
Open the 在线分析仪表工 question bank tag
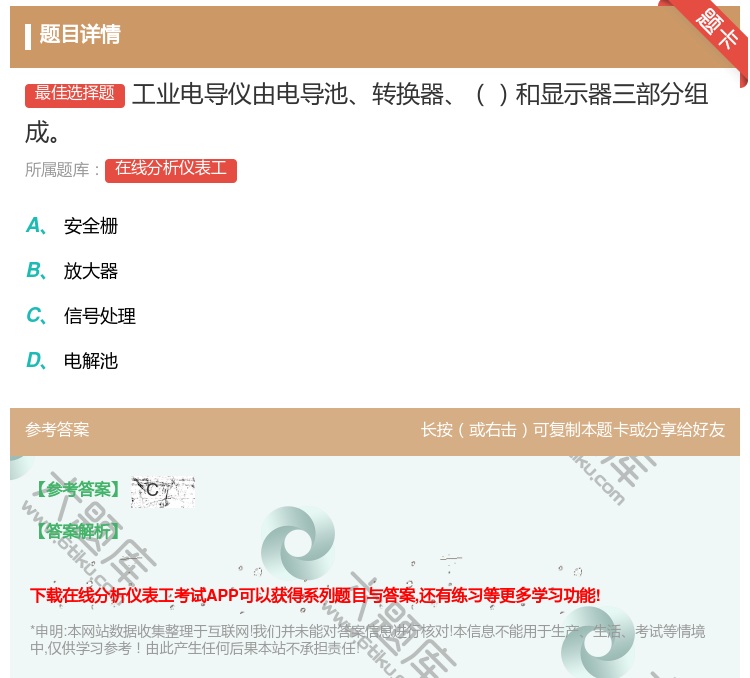[171, 170]
